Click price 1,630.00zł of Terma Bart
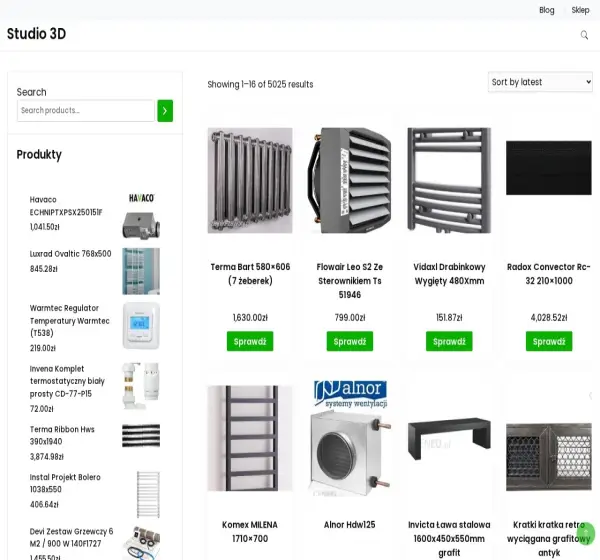Image resolution: width=600 pixels, height=560 pixels. click(250, 318)
